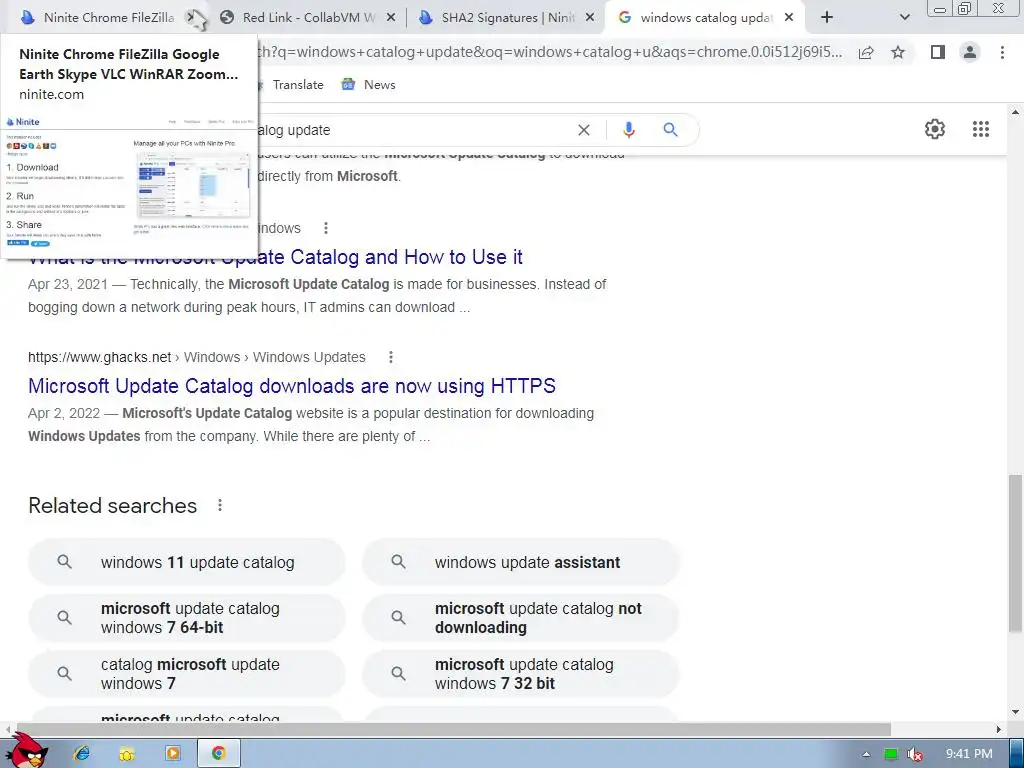Open the Angry Birds start button

27,751
